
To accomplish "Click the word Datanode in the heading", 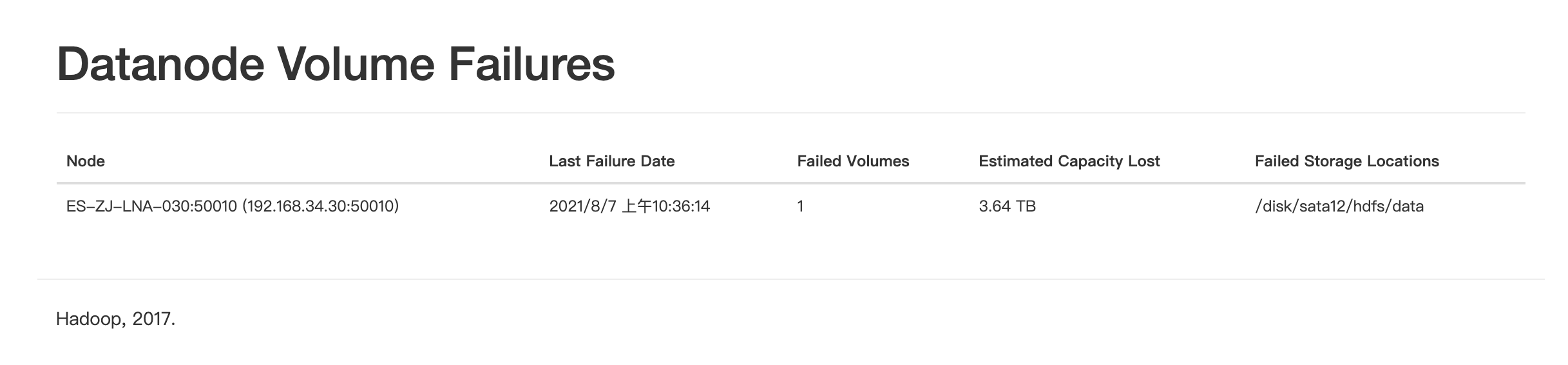I will pos(160,64).
